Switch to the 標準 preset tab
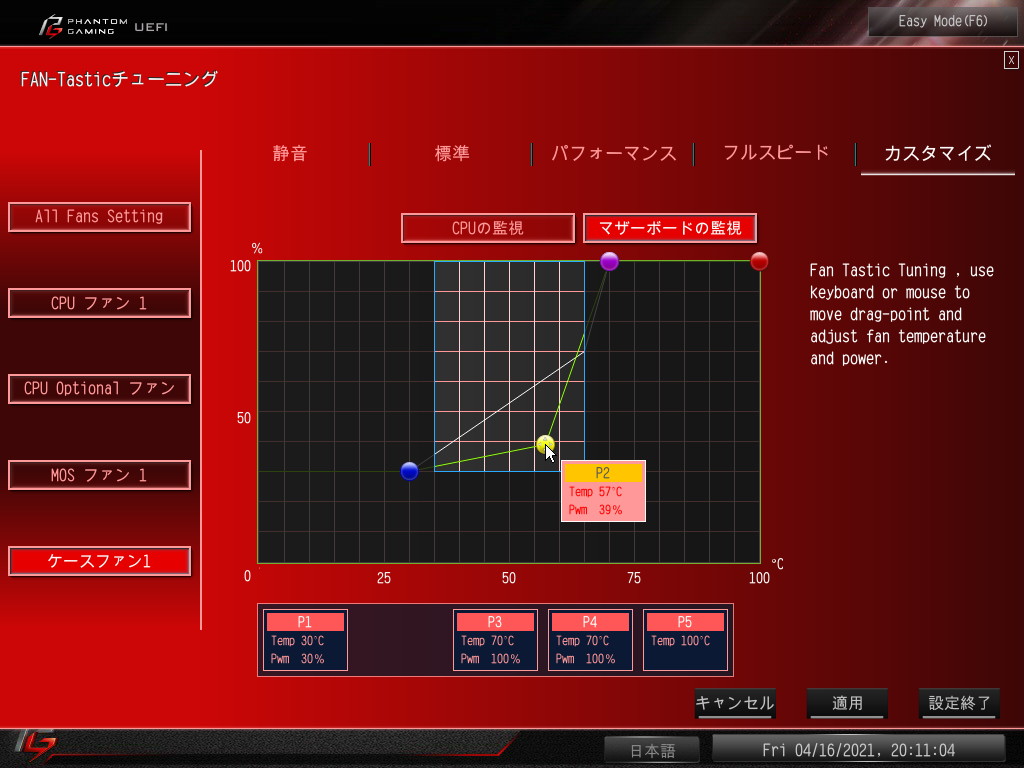The height and width of the screenshot is (768, 1024). tap(452, 153)
